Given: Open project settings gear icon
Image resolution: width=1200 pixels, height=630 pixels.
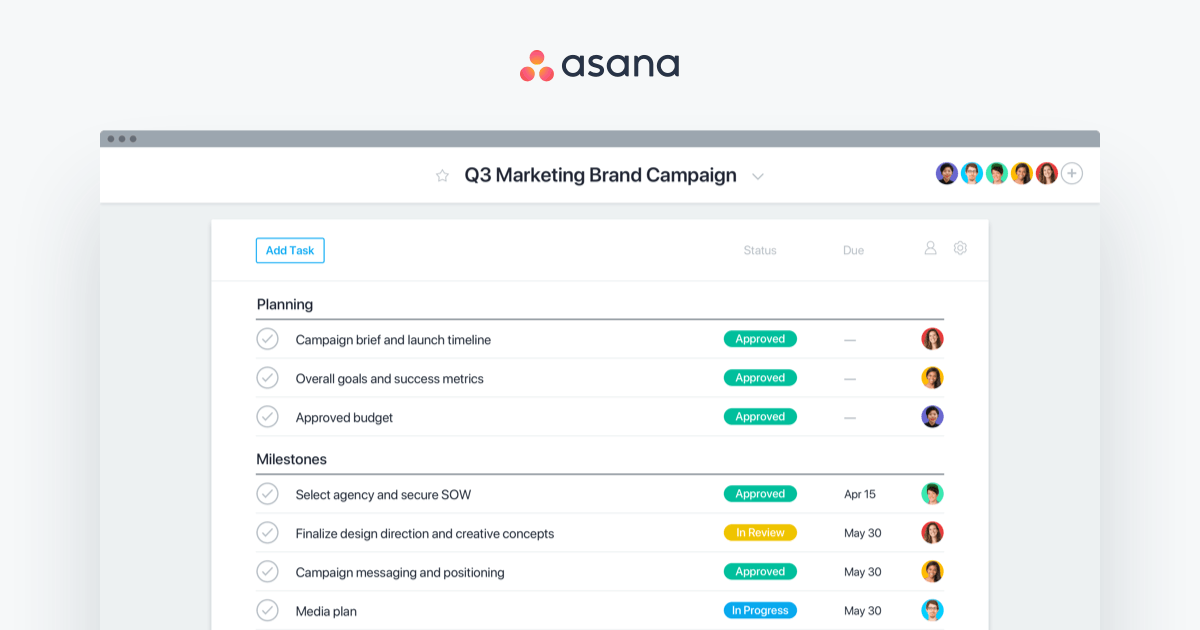Looking at the screenshot, I should click(959, 248).
